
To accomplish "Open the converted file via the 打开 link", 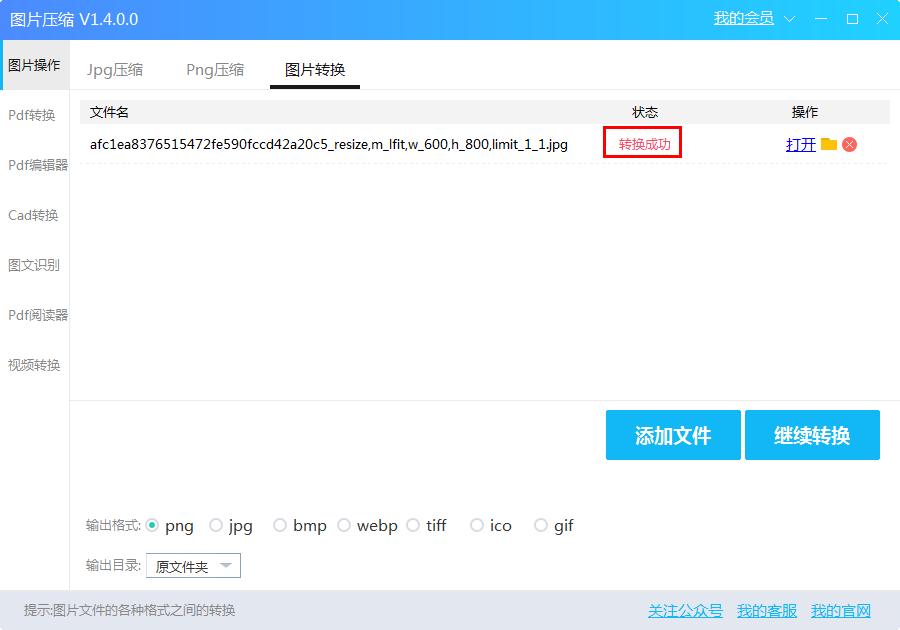I will pyautogui.click(x=801, y=144).
